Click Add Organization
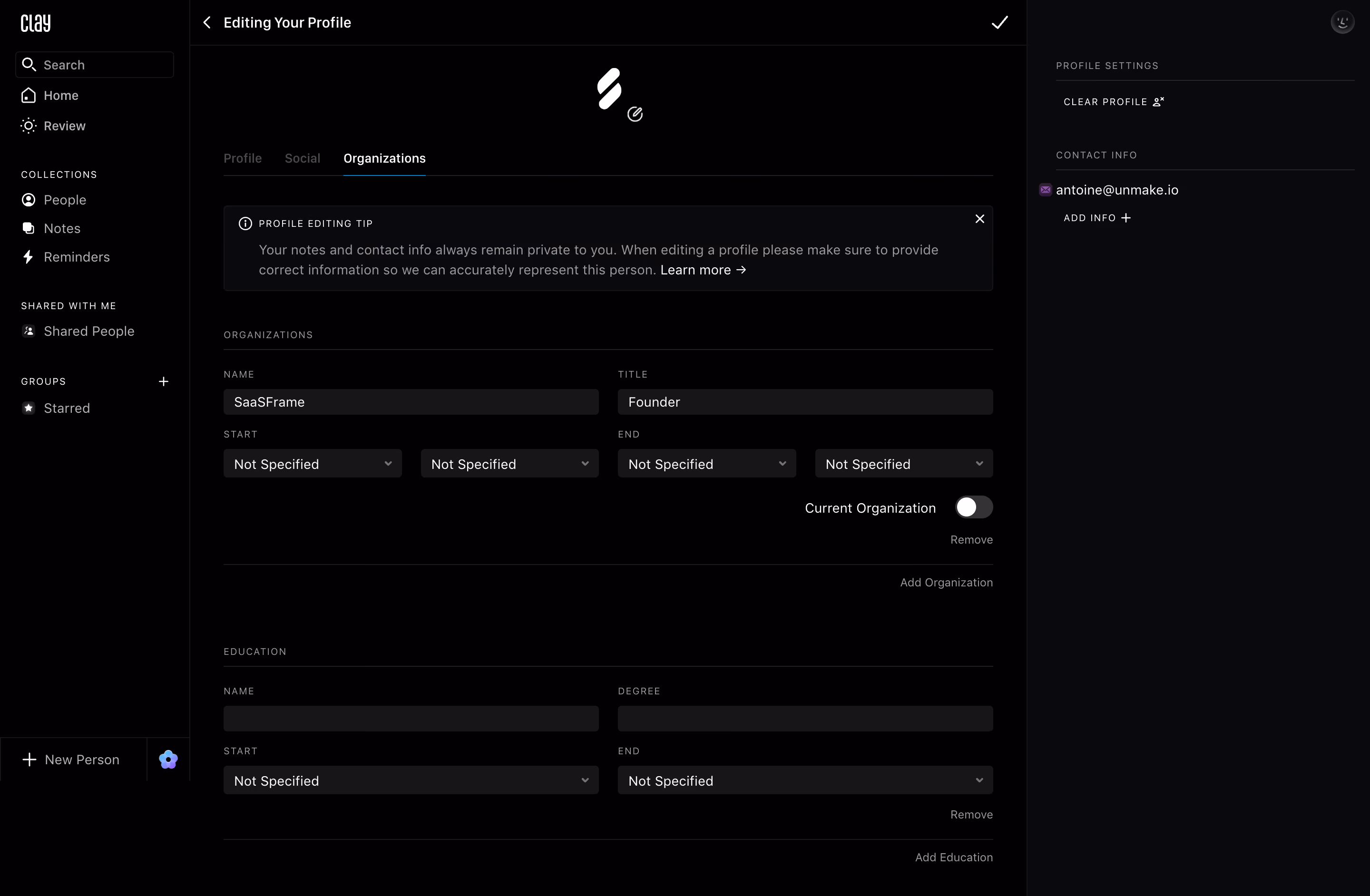Viewport: 1370px width, 896px height. point(946,583)
